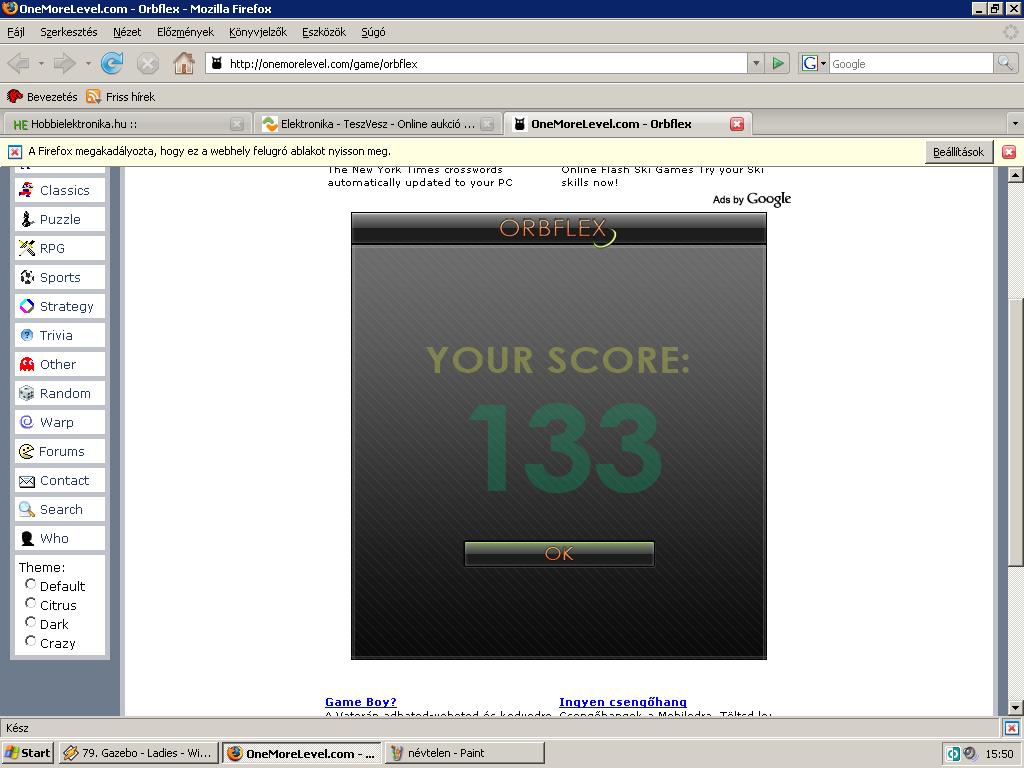Viewport: 1024px width, 768px height.
Task: Pick a Random game from sidebar
Action: point(59,393)
